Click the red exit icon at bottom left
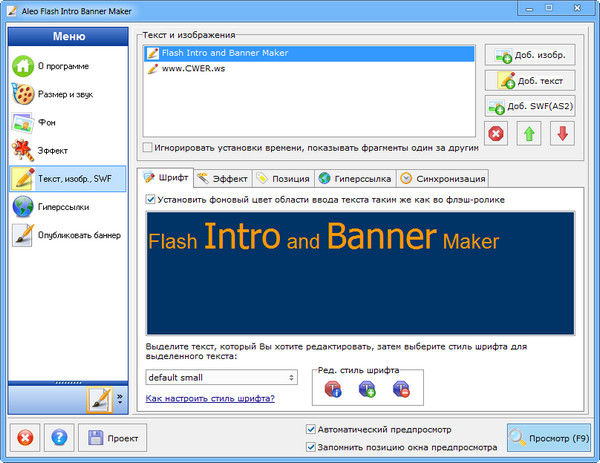Screen dimensions: 600x463 (x=25, y=437)
